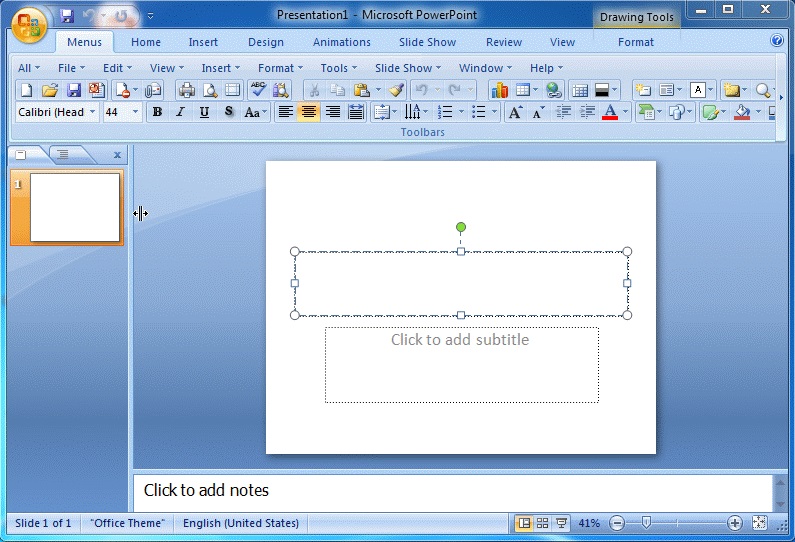The width and height of the screenshot is (795, 542).
Task: Click the zoom in plus button
Action: coord(734,523)
